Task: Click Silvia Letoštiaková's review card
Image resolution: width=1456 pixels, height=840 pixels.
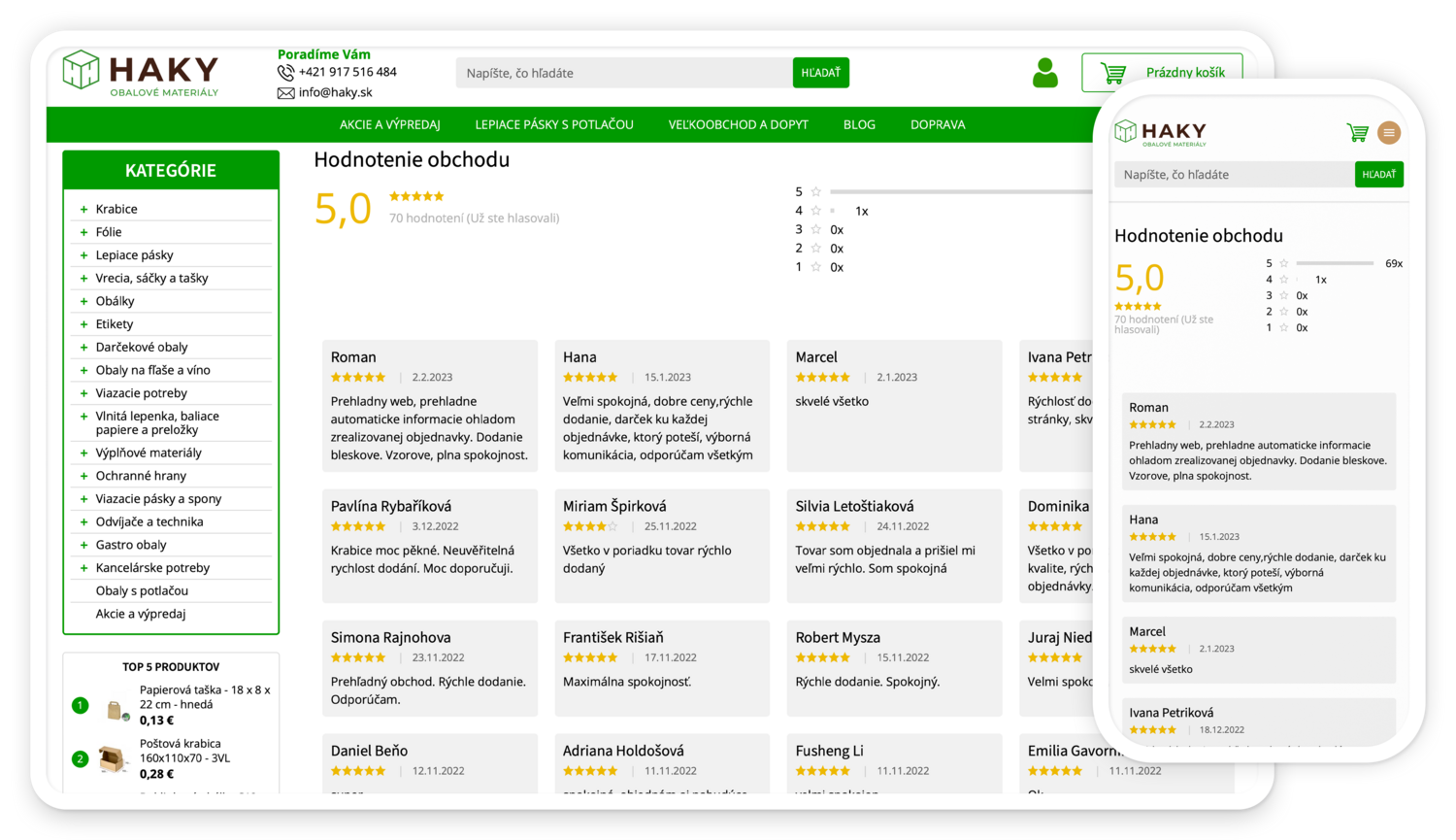Action: pyautogui.click(x=894, y=546)
